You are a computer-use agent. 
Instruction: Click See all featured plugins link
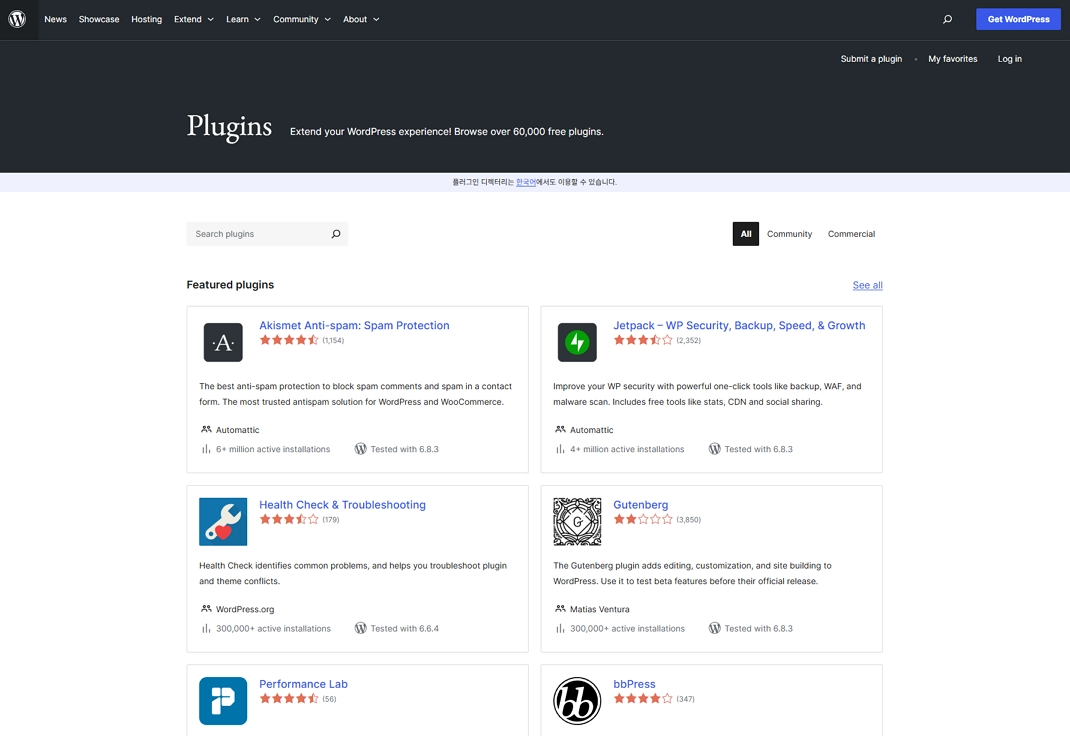[x=867, y=285]
